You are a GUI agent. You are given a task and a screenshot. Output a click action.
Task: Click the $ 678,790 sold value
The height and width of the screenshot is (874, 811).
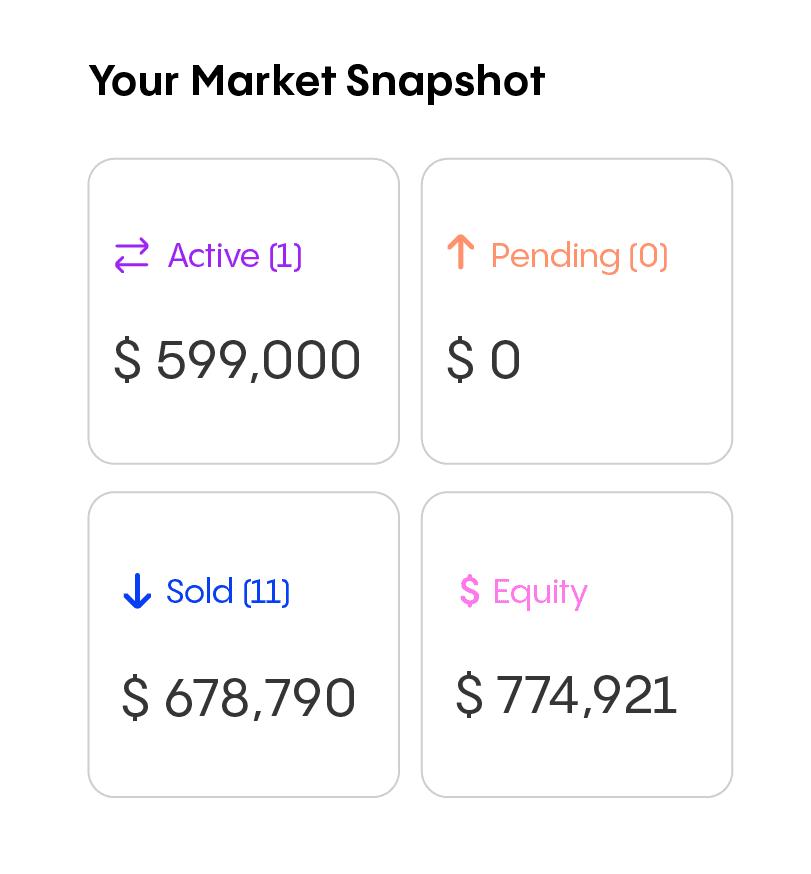(239, 697)
